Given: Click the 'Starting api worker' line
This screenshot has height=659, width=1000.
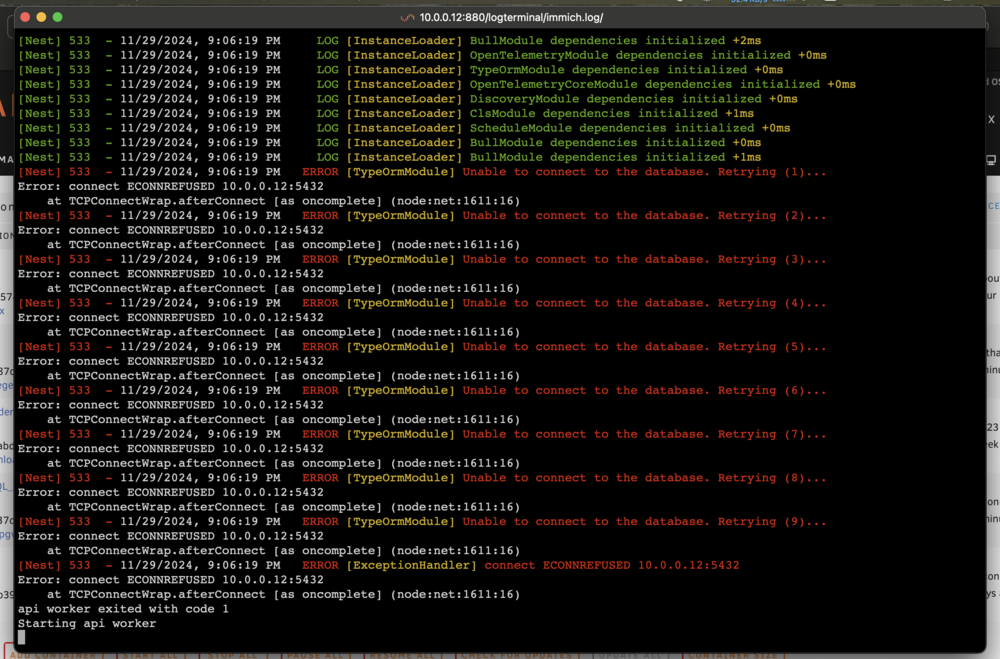Looking at the screenshot, I should 87,624.
